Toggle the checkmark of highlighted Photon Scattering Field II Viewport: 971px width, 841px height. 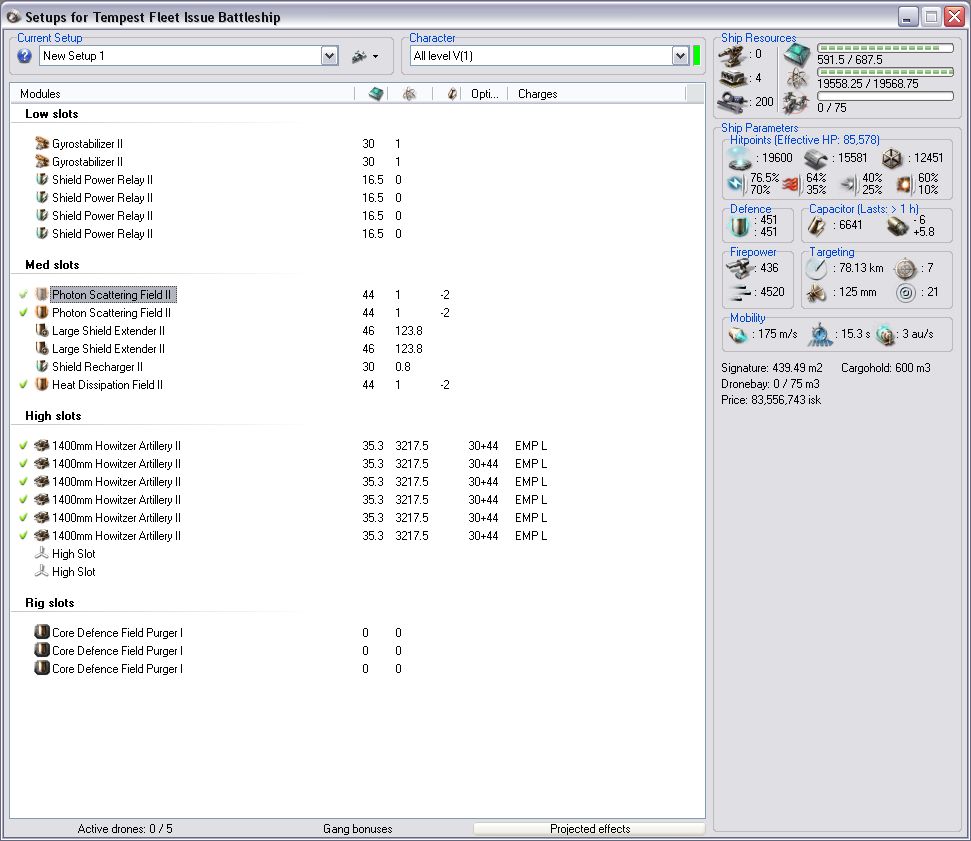24,294
